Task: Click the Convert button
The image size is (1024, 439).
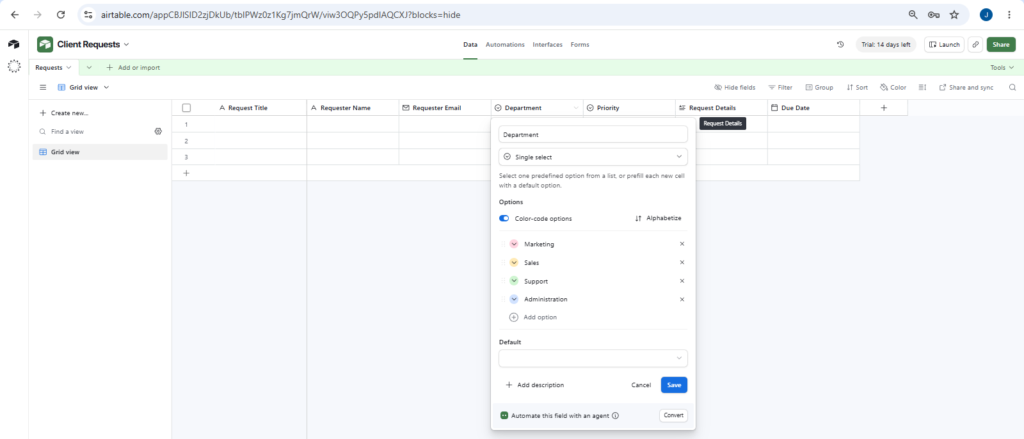Action: (x=673, y=415)
